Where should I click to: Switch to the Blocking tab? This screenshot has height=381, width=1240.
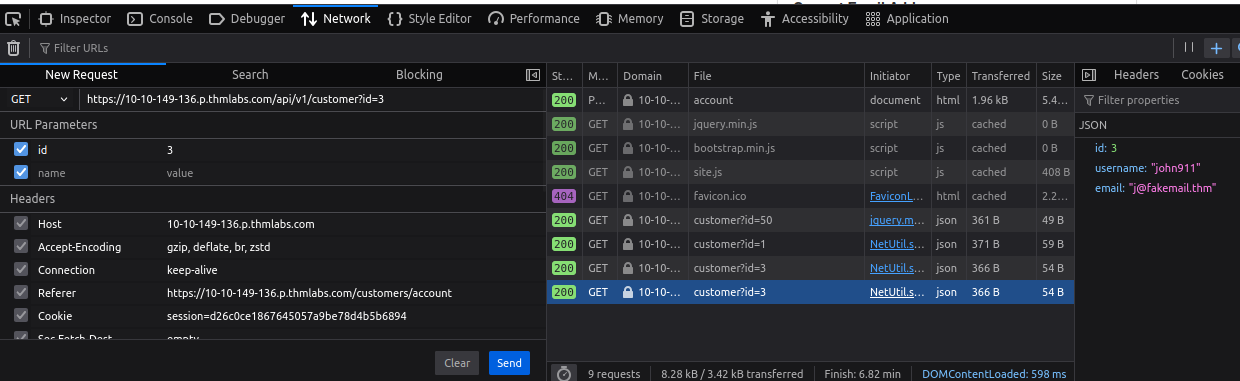[x=419, y=75]
